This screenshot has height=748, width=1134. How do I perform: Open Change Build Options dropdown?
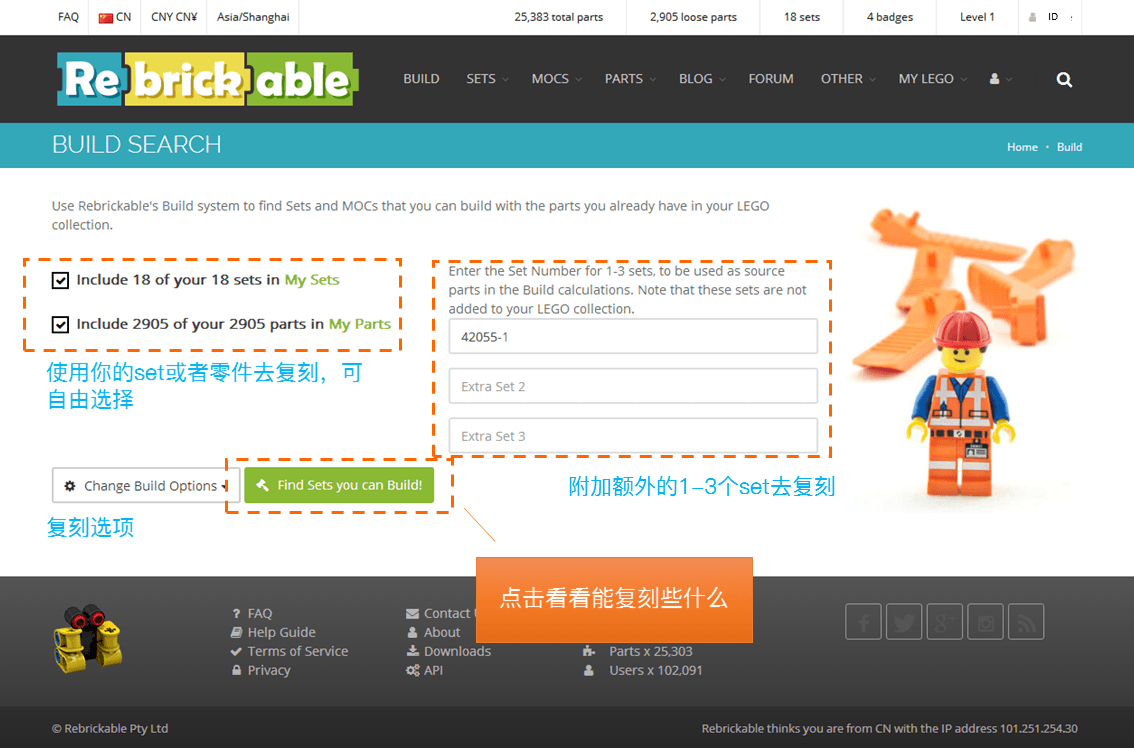[x=146, y=485]
